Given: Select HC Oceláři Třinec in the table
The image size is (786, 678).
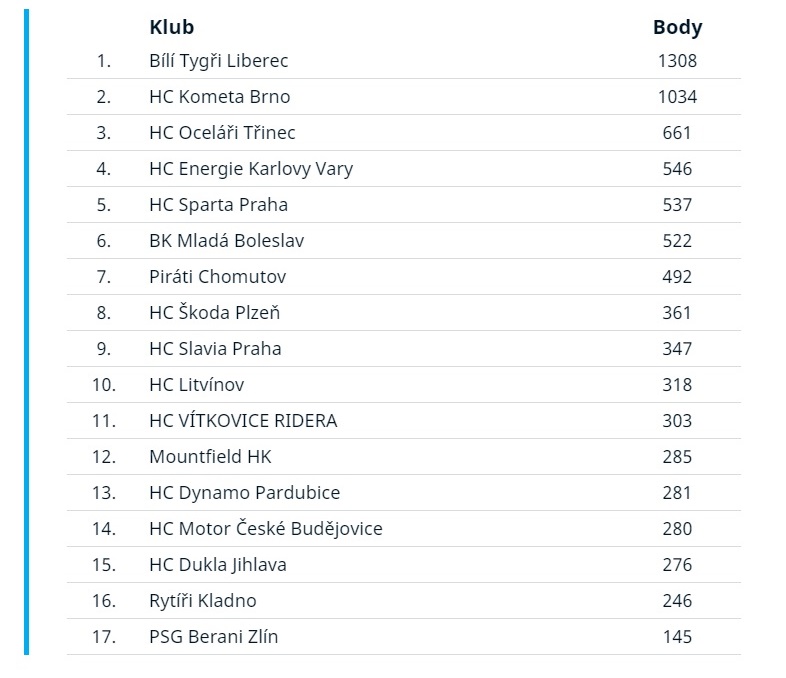Looking at the screenshot, I should pyautogui.click(x=222, y=133).
